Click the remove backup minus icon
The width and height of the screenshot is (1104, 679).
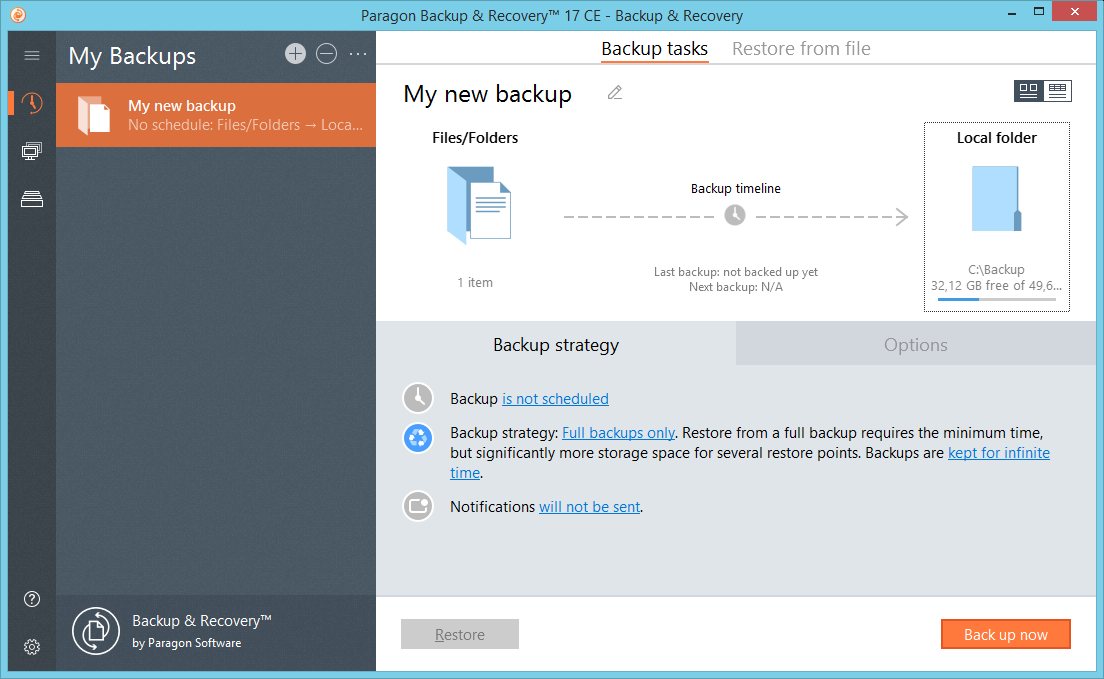327,55
